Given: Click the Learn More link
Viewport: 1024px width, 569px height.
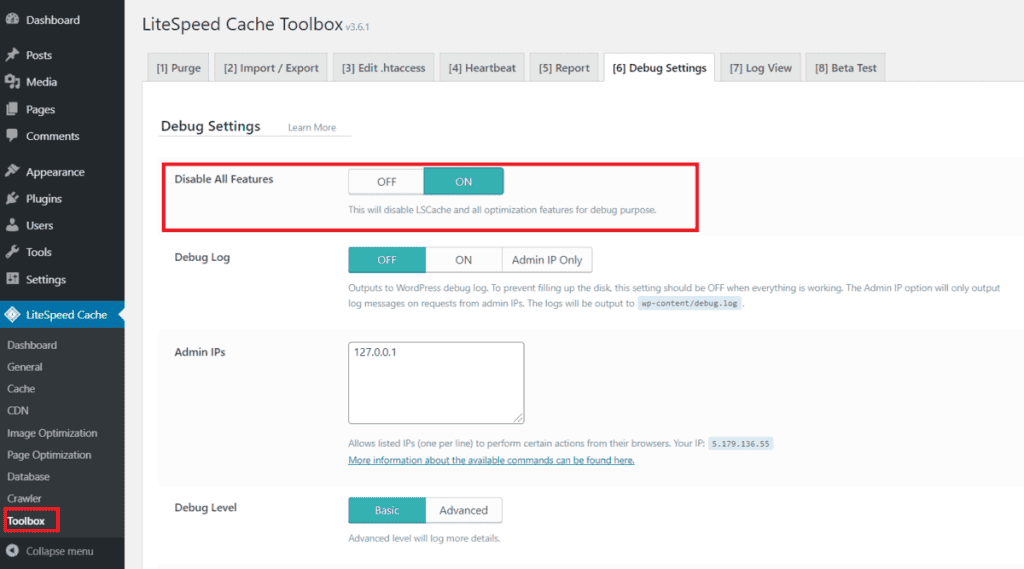Looking at the screenshot, I should point(312,127).
